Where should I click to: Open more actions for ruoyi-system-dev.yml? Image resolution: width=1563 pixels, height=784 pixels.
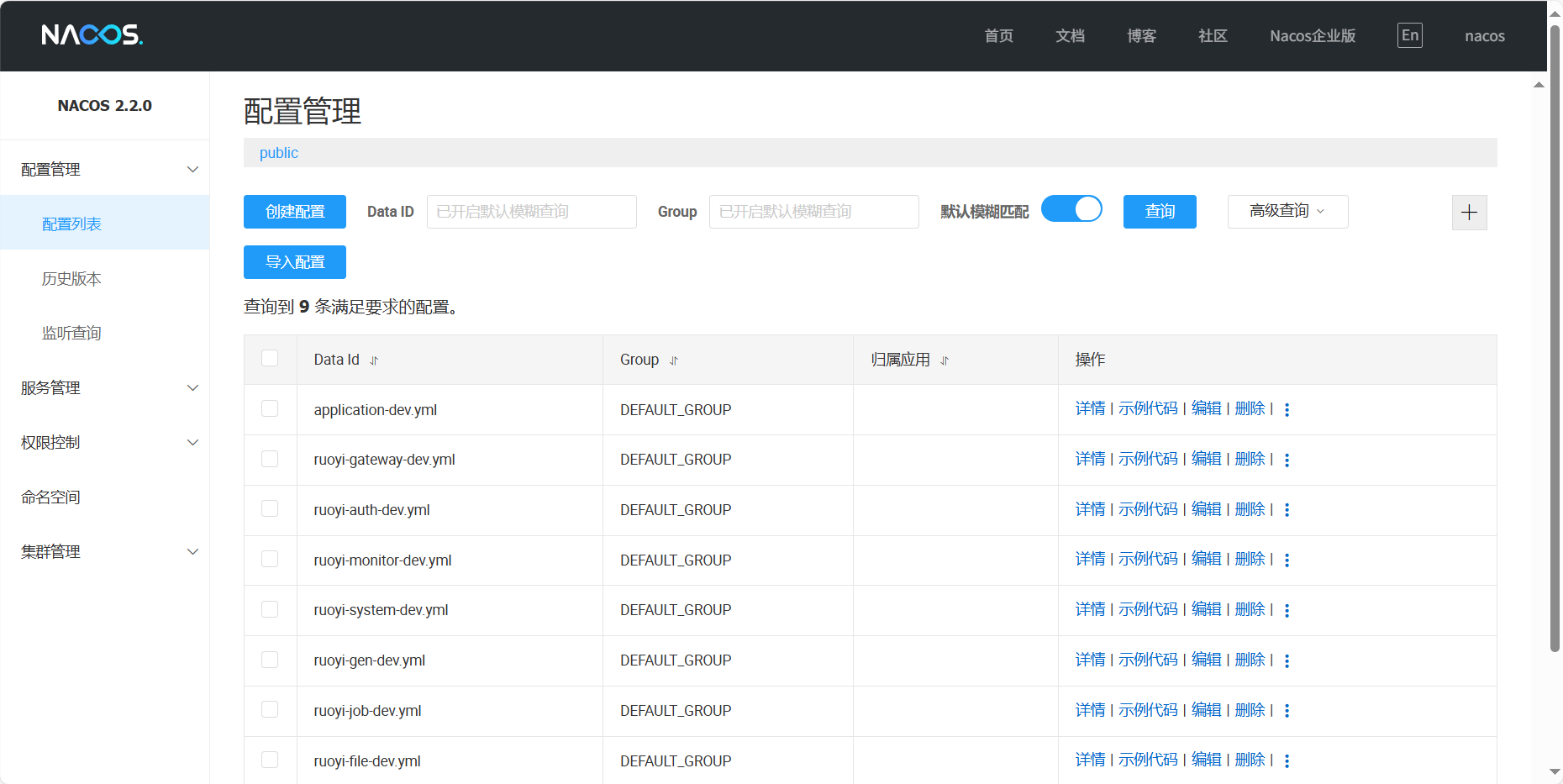click(1287, 610)
